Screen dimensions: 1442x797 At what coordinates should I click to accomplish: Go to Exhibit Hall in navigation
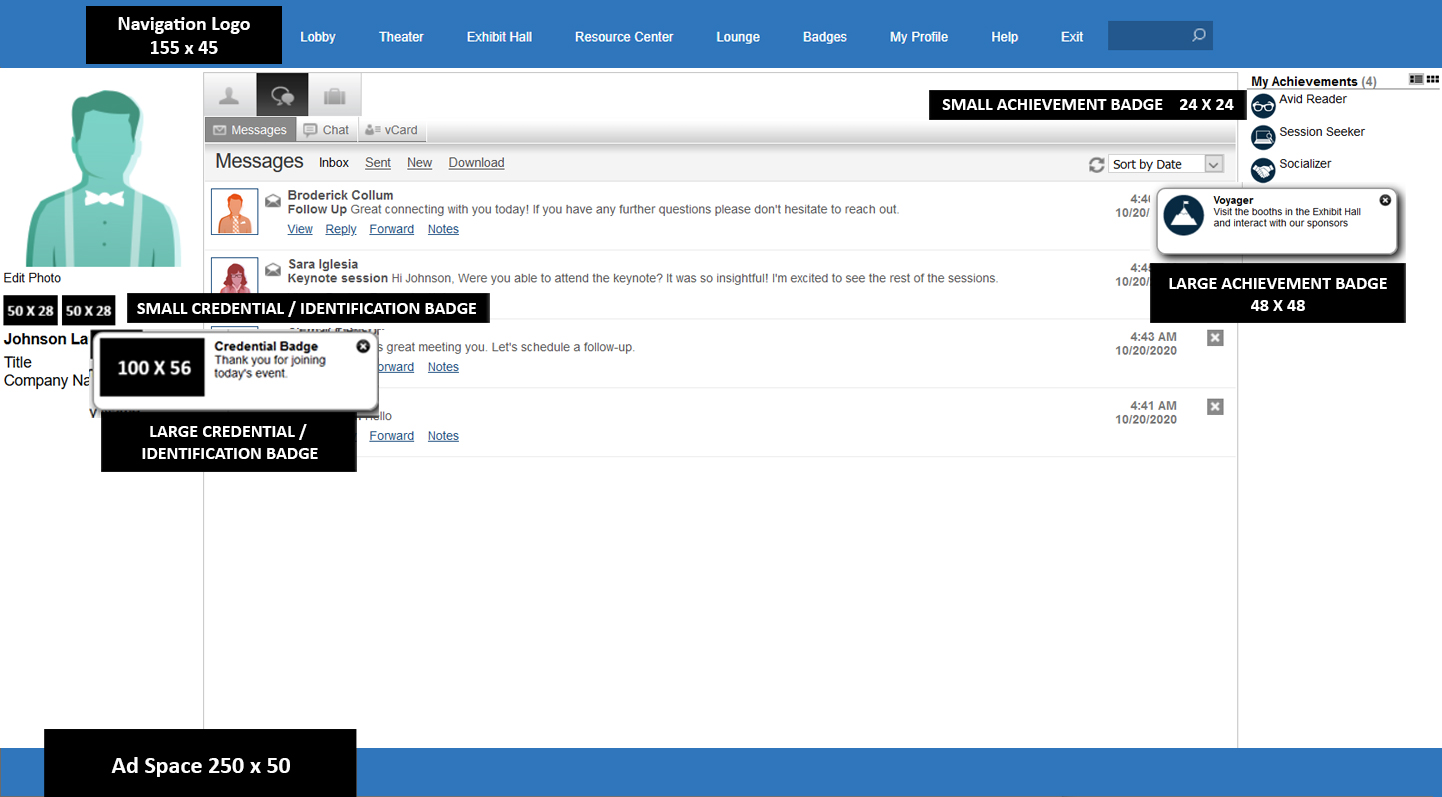[x=499, y=37]
